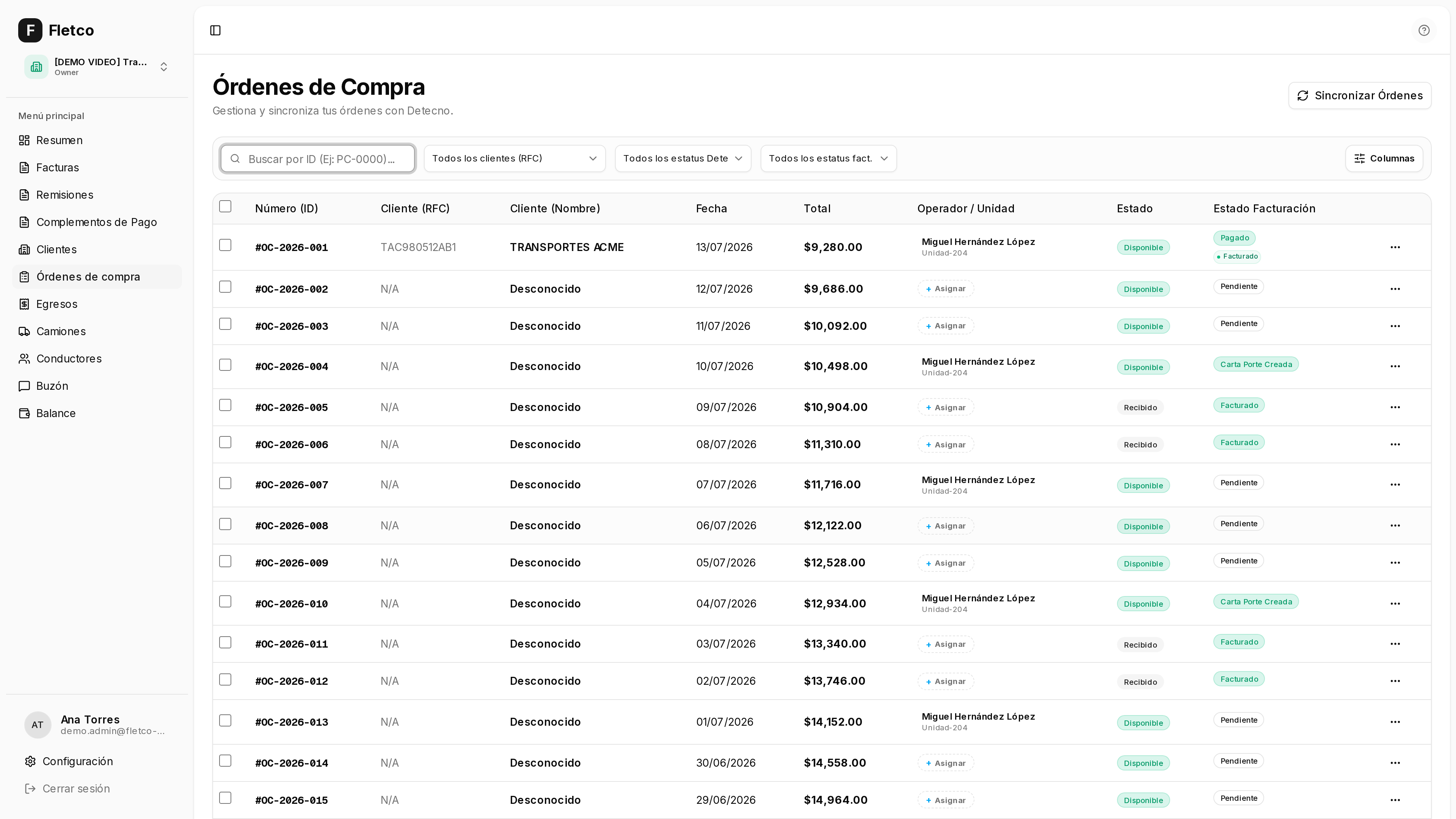The width and height of the screenshot is (1456, 819).
Task: Check the box for #OC-2026-014
Action: tap(226, 761)
